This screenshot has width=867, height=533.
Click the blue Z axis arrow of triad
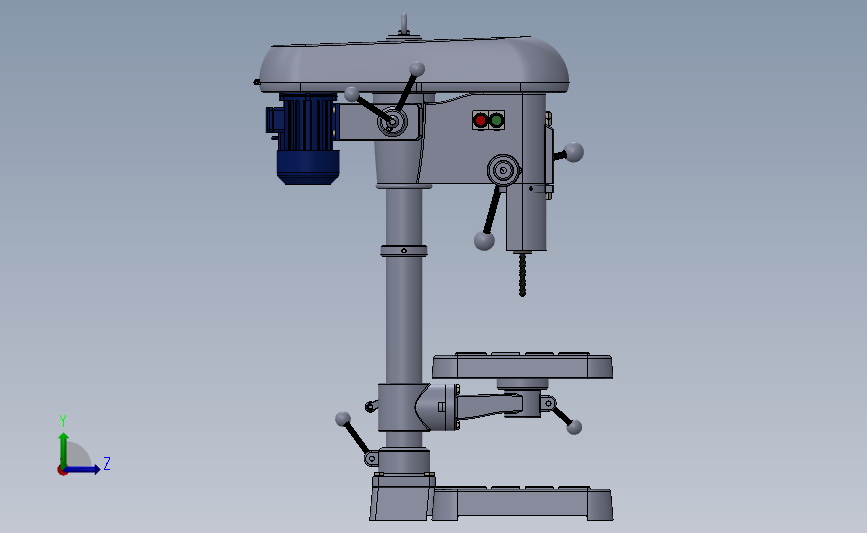tap(83, 470)
